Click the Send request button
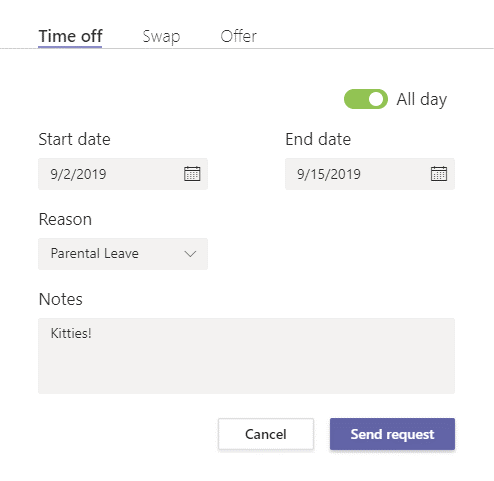The width and height of the screenshot is (494, 481). click(x=392, y=434)
